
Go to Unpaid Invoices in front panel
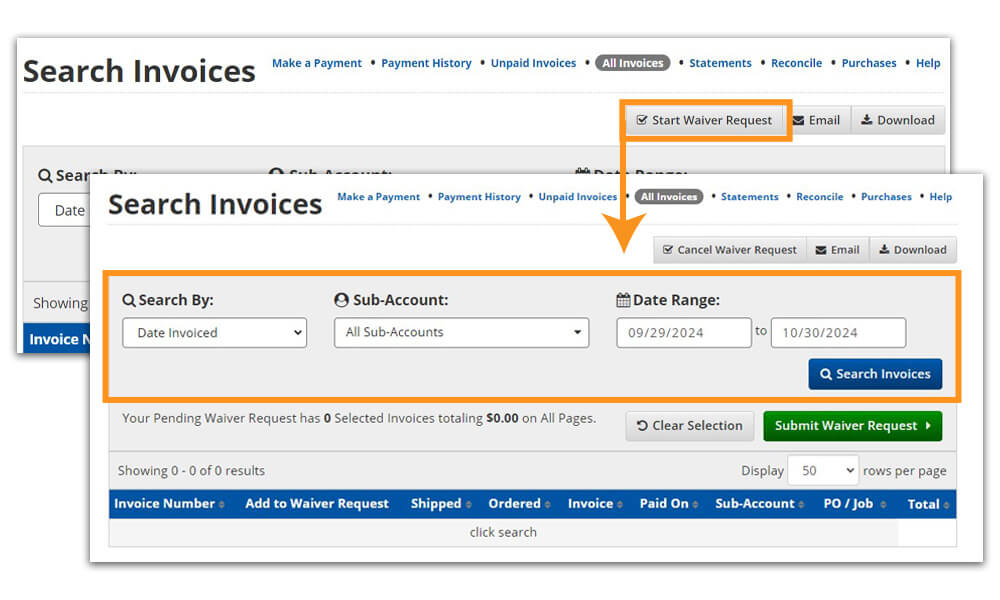[577, 197]
